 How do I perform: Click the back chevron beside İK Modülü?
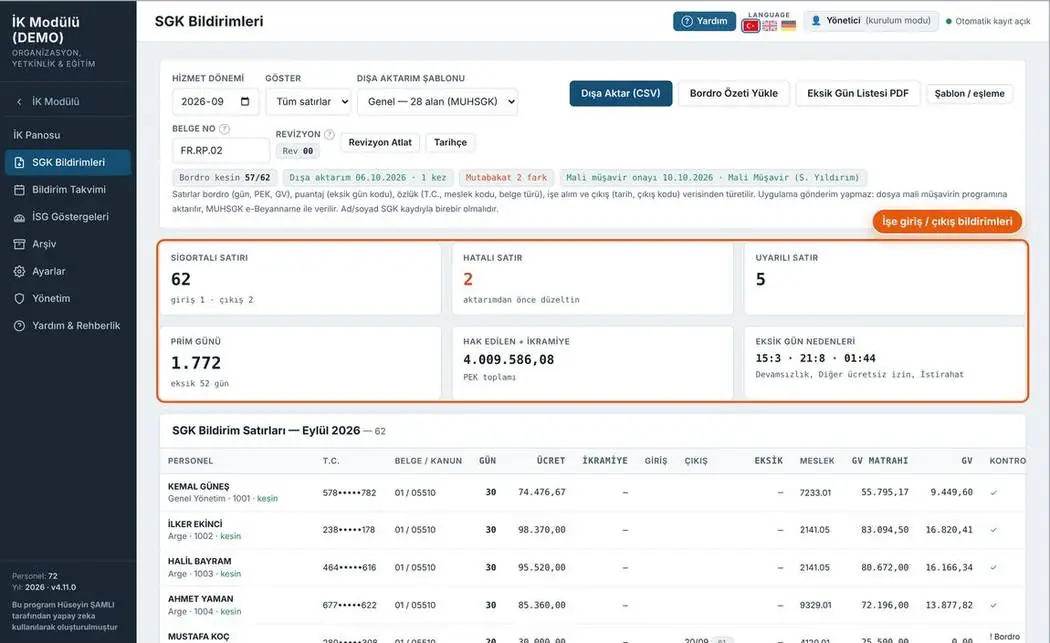[19, 102]
